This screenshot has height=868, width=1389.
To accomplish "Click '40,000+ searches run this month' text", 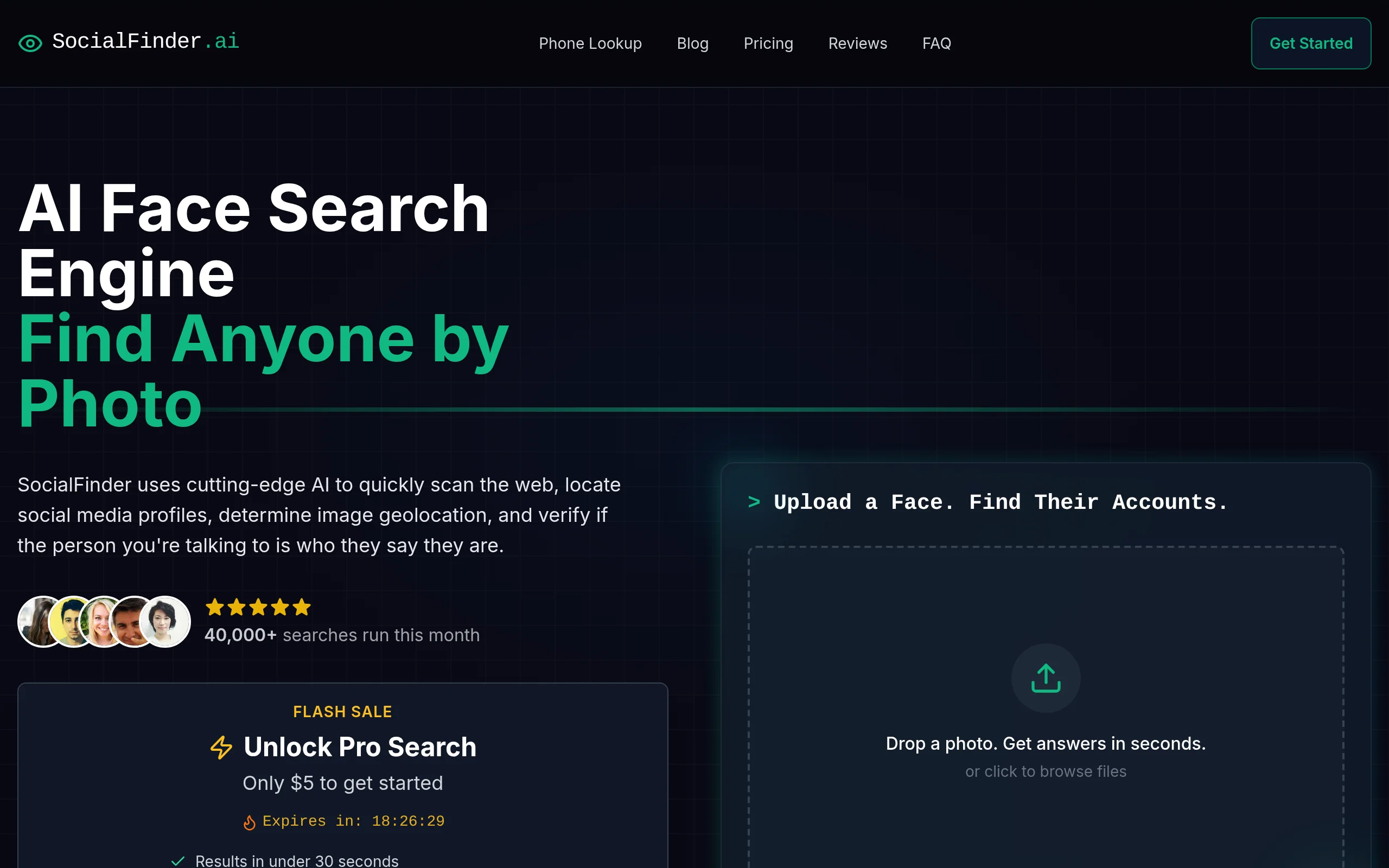I will tap(342, 635).
